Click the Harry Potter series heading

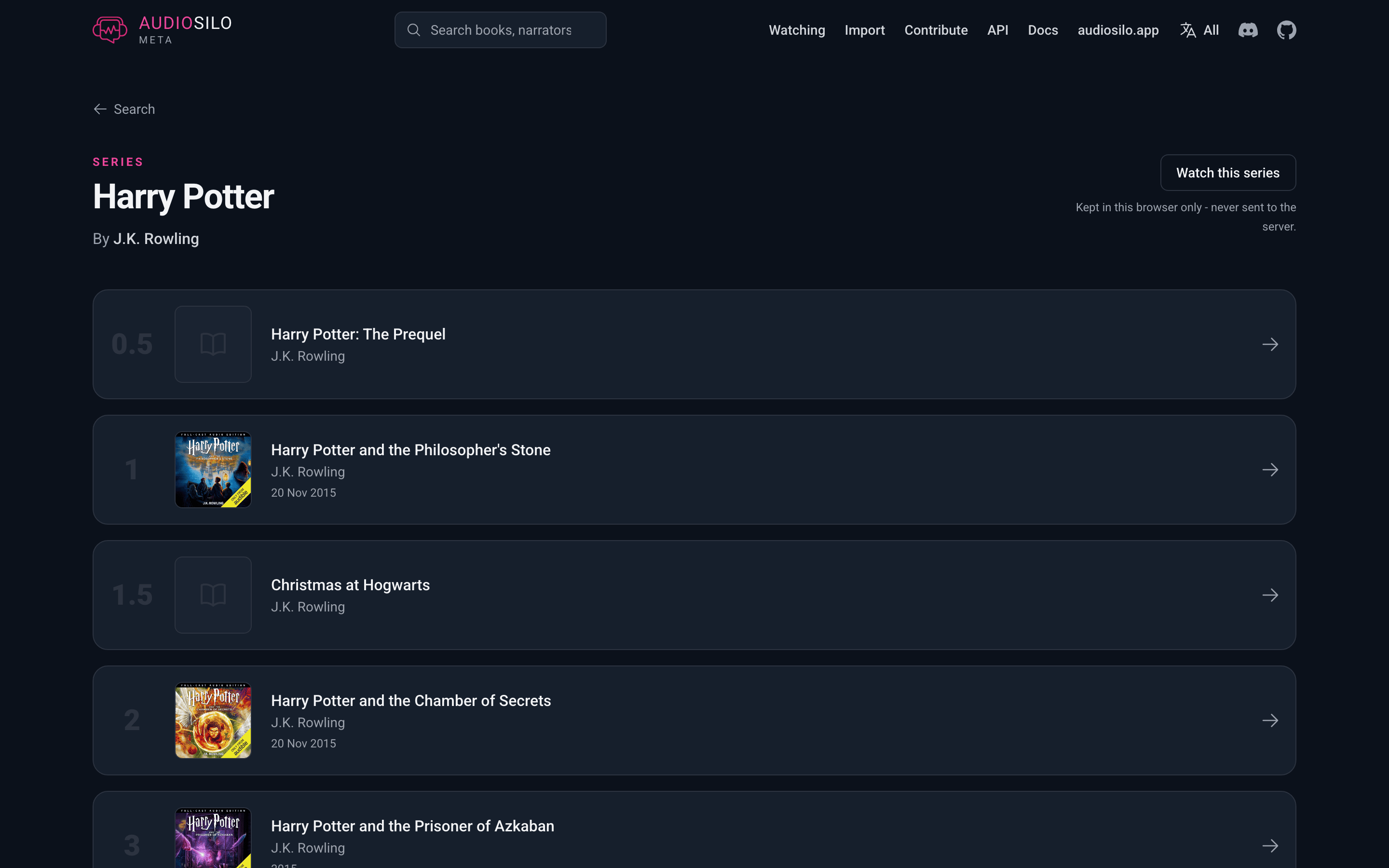click(x=183, y=197)
